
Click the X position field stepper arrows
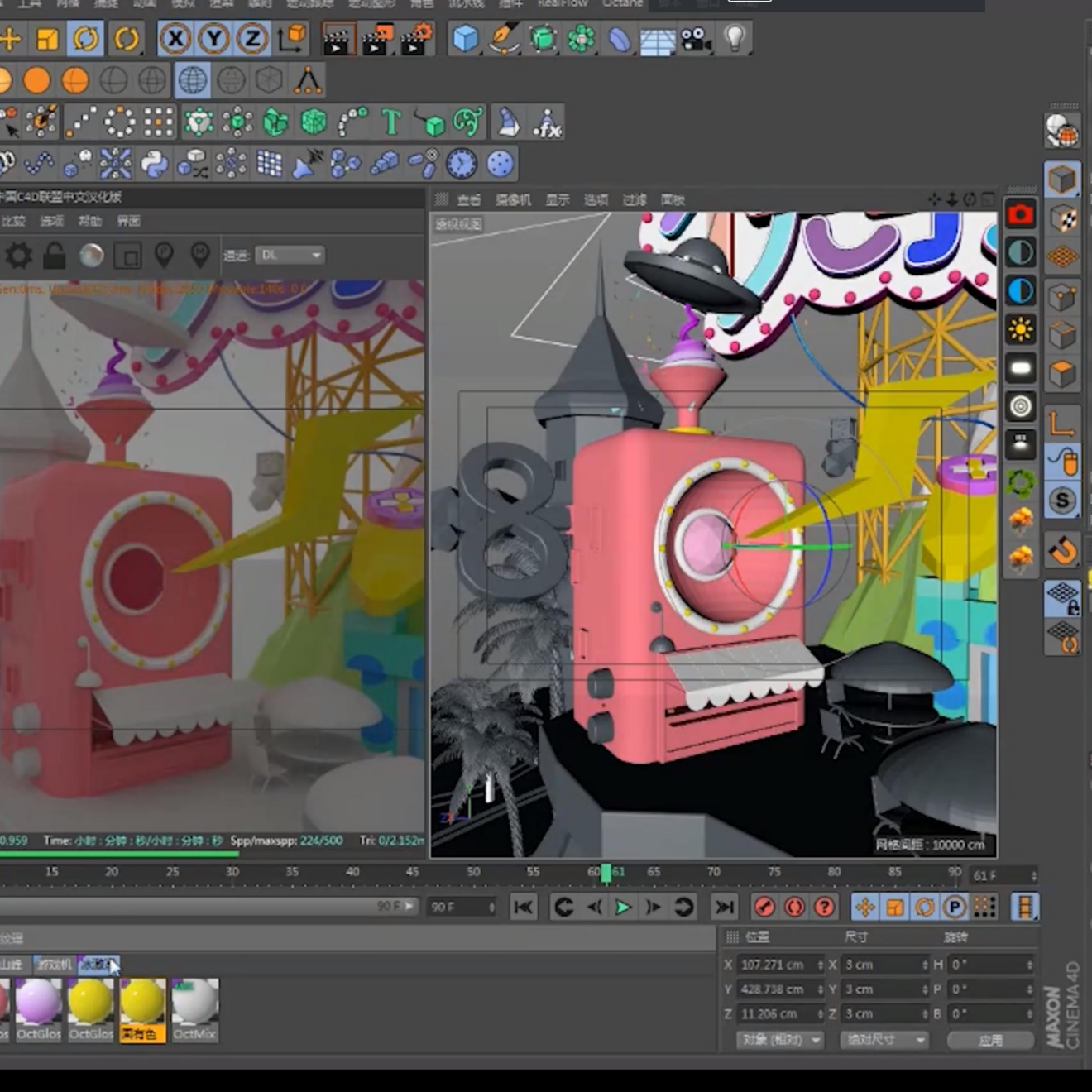pos(820,965)
